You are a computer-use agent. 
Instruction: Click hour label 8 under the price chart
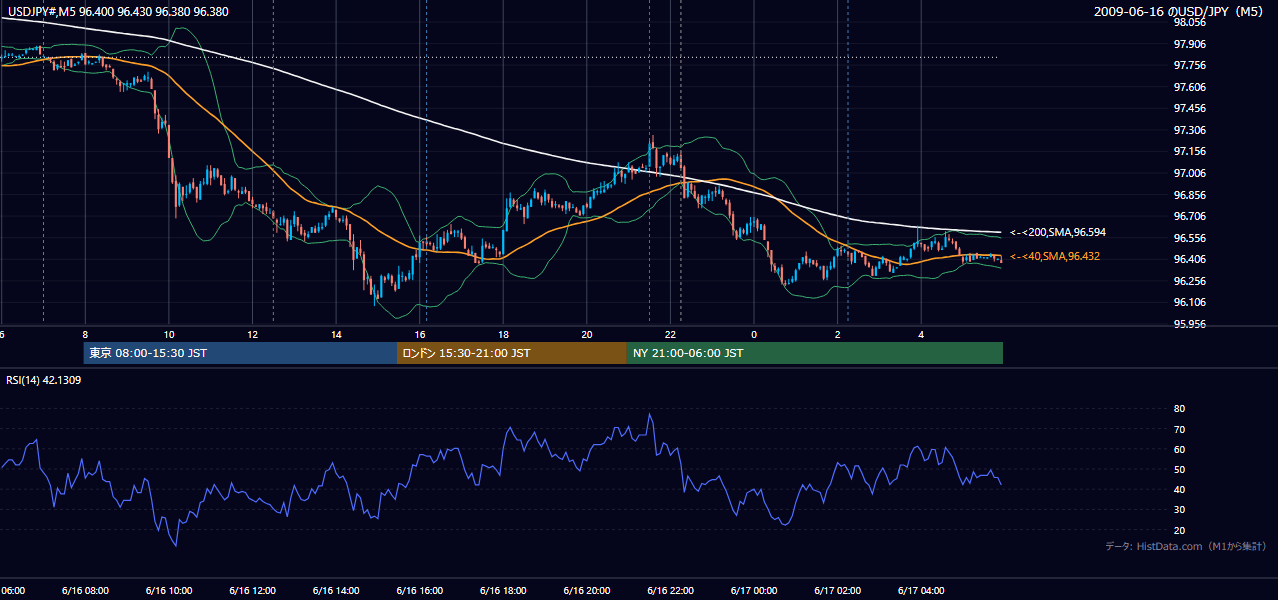[x=86, y=334]
